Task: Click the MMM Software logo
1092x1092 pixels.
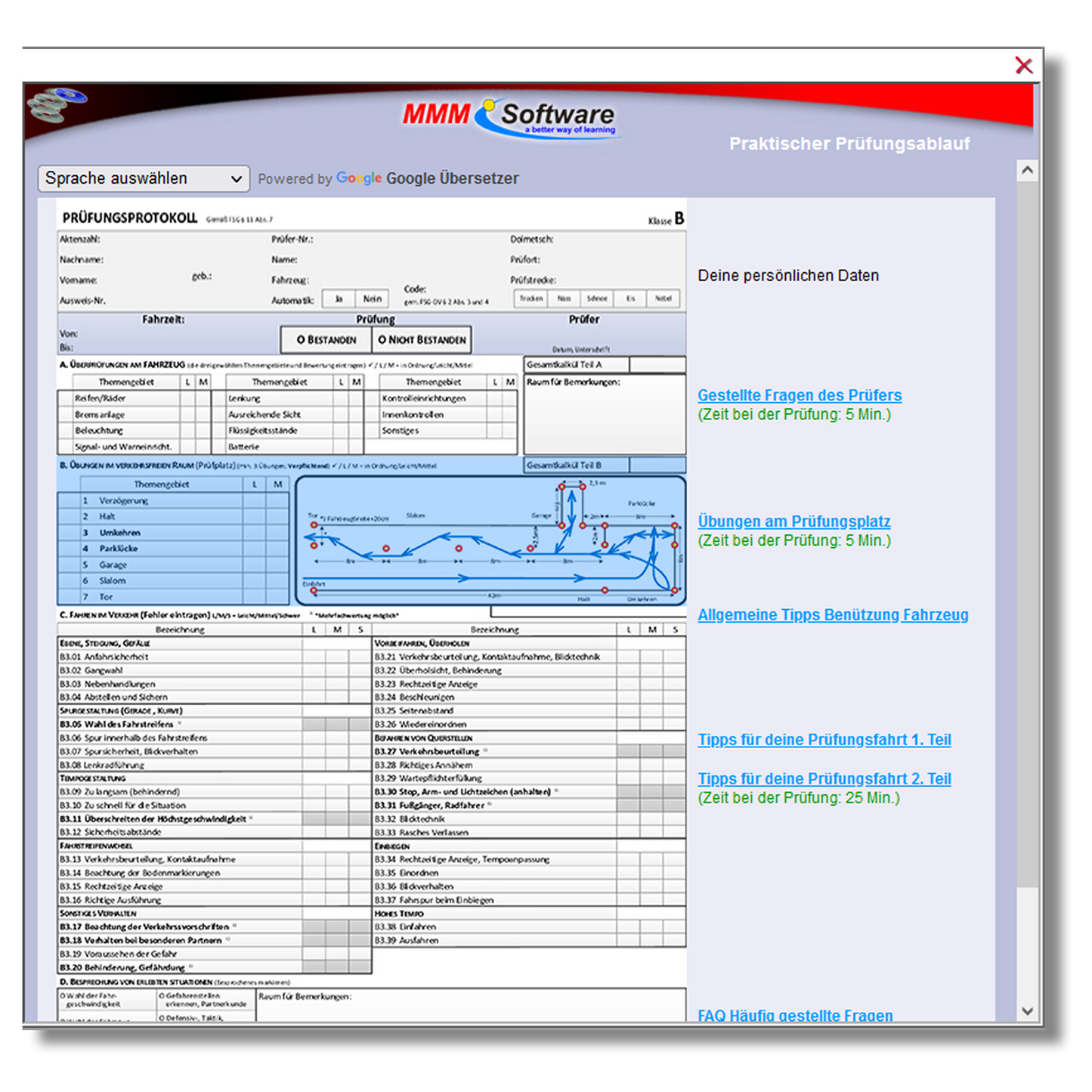Action: 509,116
